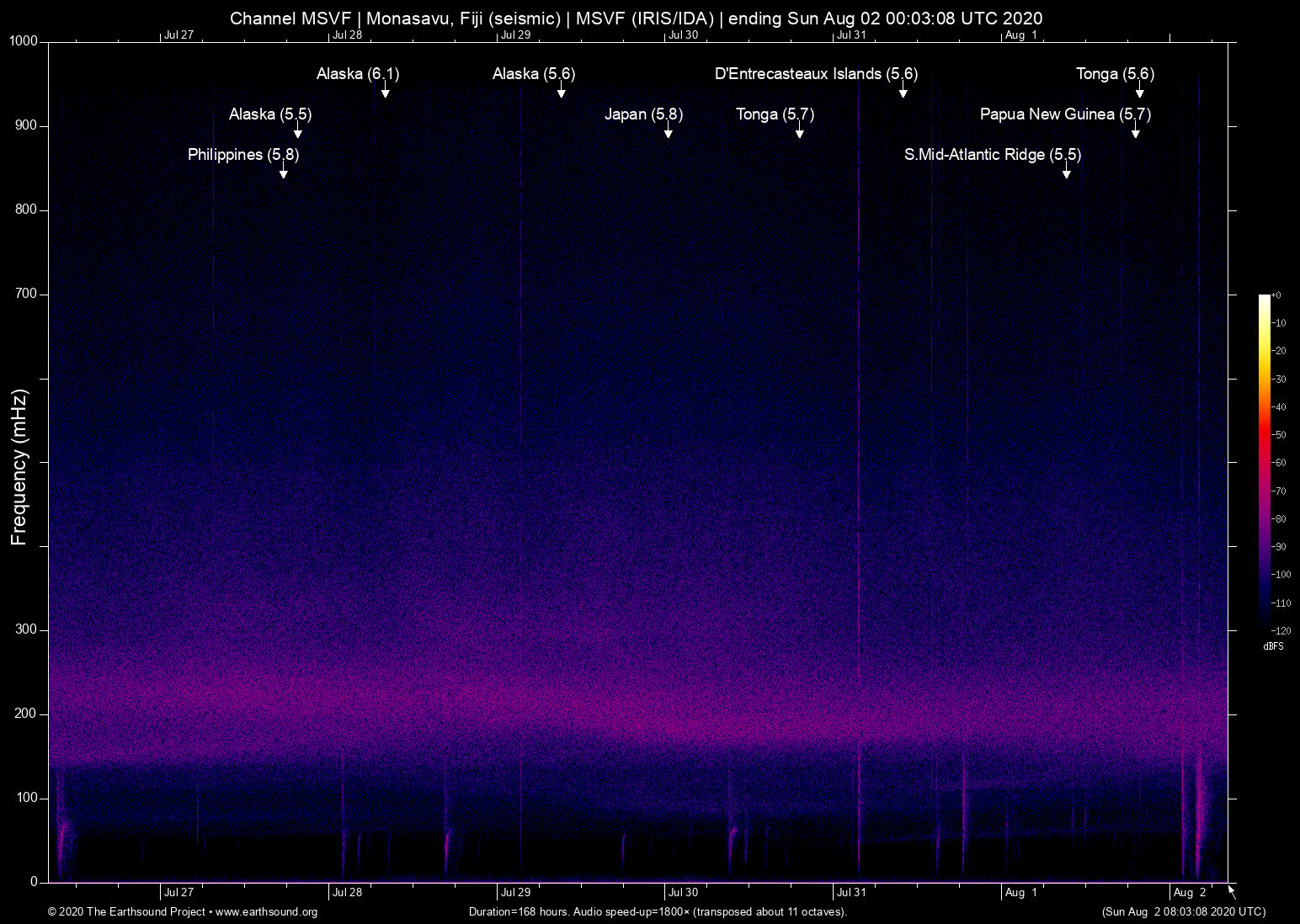Select the Alaska (5.5) earthquake label
The width and height of the screenshot is (1300, 924).
(x=270, y=114)
